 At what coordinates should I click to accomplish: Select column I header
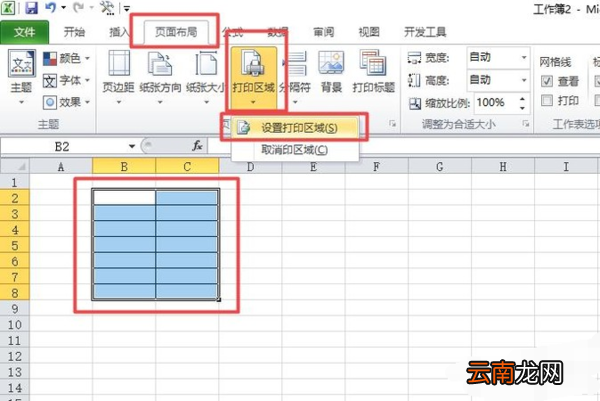[x=566, y=167]
